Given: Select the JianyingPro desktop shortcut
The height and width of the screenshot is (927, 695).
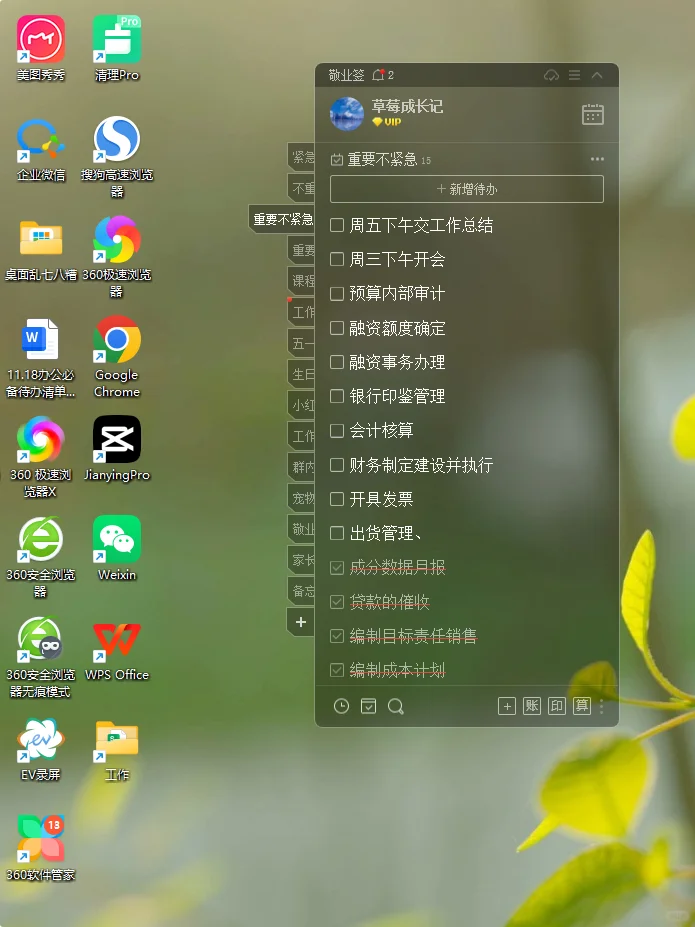Looking at the screenshot, I should tap(117, 448).
